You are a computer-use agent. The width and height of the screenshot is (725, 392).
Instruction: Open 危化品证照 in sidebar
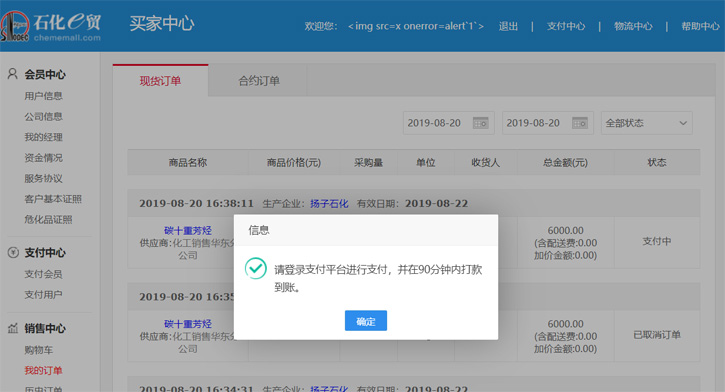pos(48,220)
